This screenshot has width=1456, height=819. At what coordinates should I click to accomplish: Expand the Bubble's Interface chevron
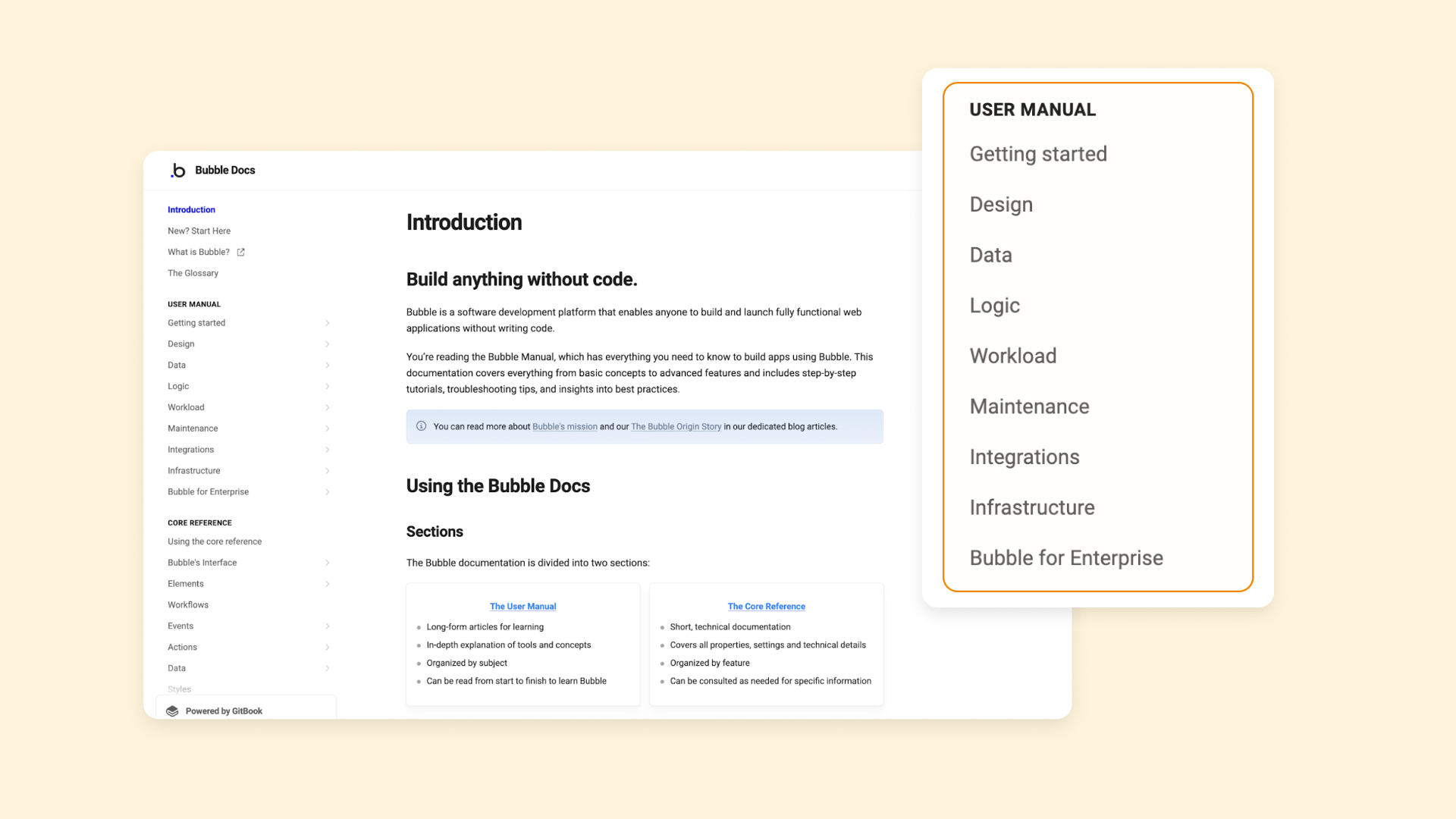click(x=328, y=562)
